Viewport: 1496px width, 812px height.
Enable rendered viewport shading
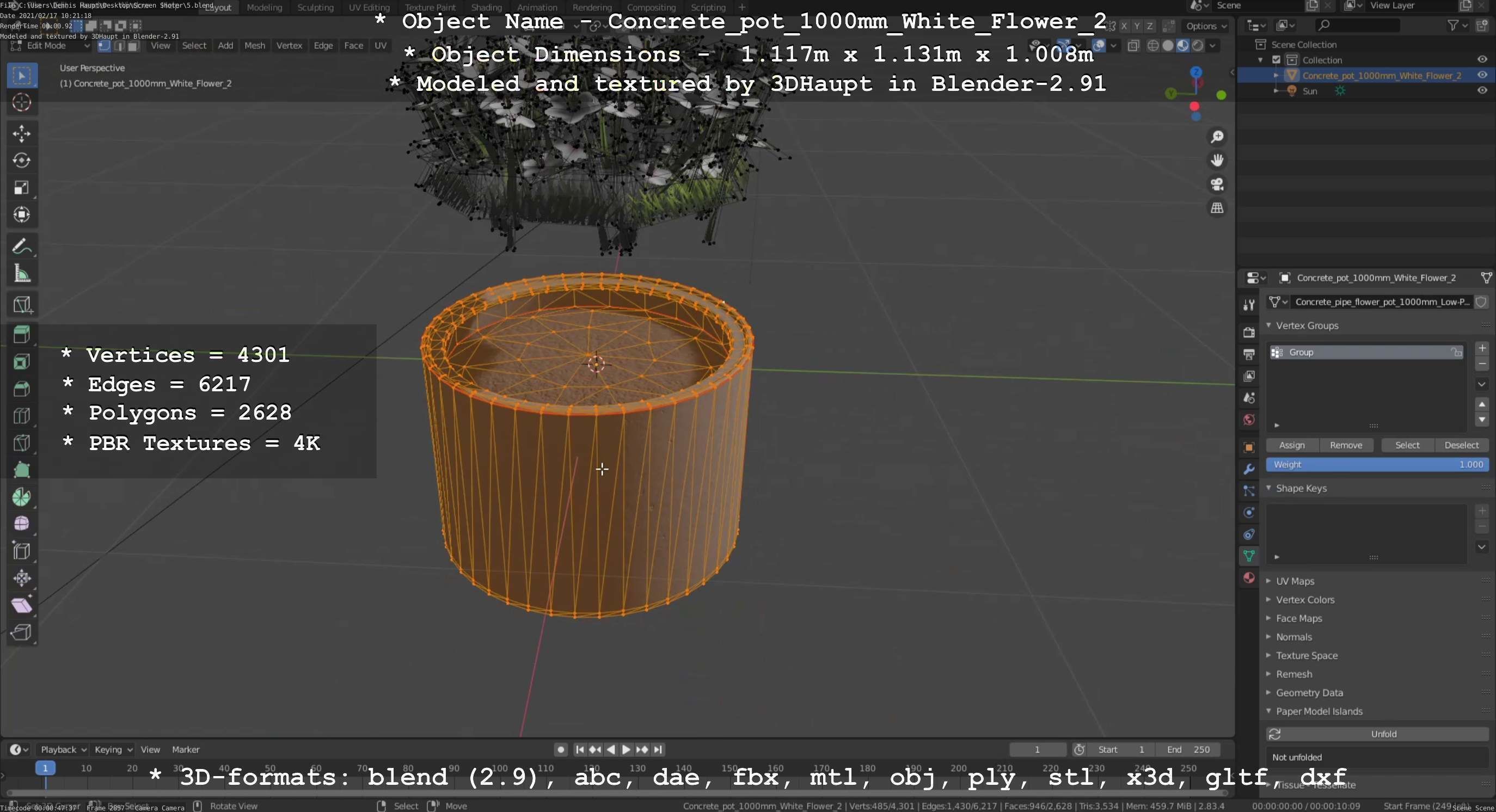[1198, 46]
